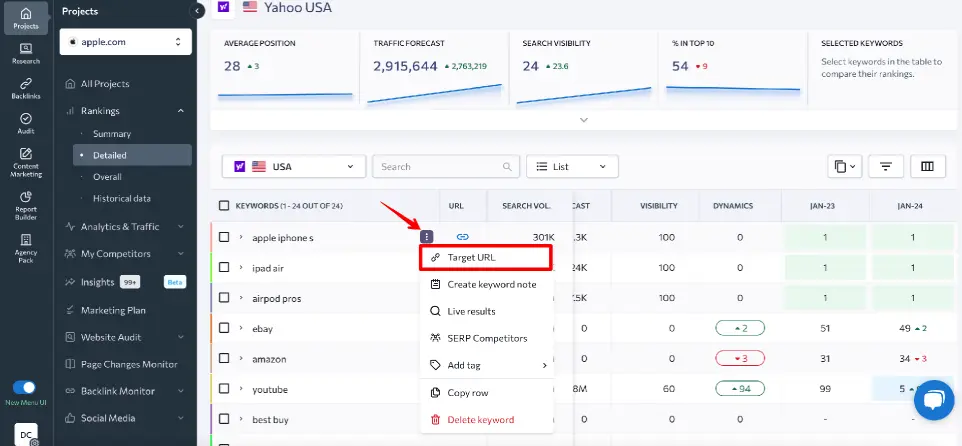
Task: Click the URL link icon for apple iphone s
Action: tap(463, 237)
